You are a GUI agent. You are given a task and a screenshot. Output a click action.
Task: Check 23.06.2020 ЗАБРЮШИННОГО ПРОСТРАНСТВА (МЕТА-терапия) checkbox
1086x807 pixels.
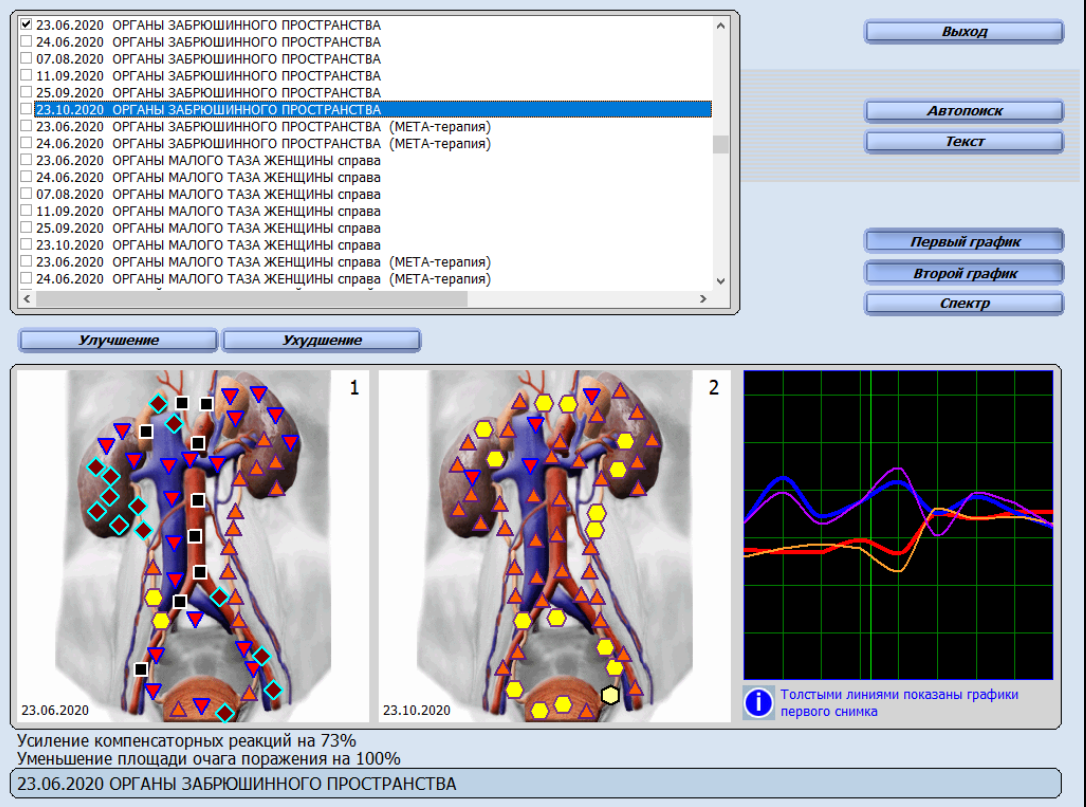[26, 126]
